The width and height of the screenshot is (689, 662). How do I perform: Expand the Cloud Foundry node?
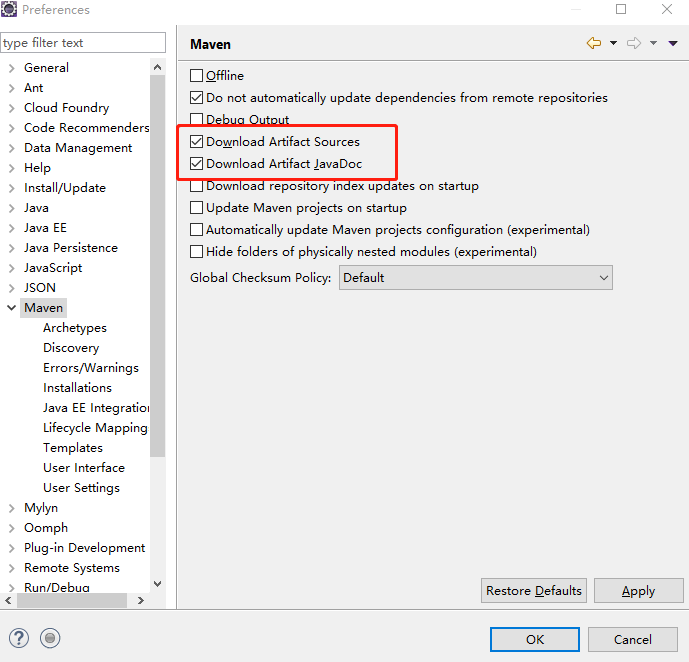[12, 108]
